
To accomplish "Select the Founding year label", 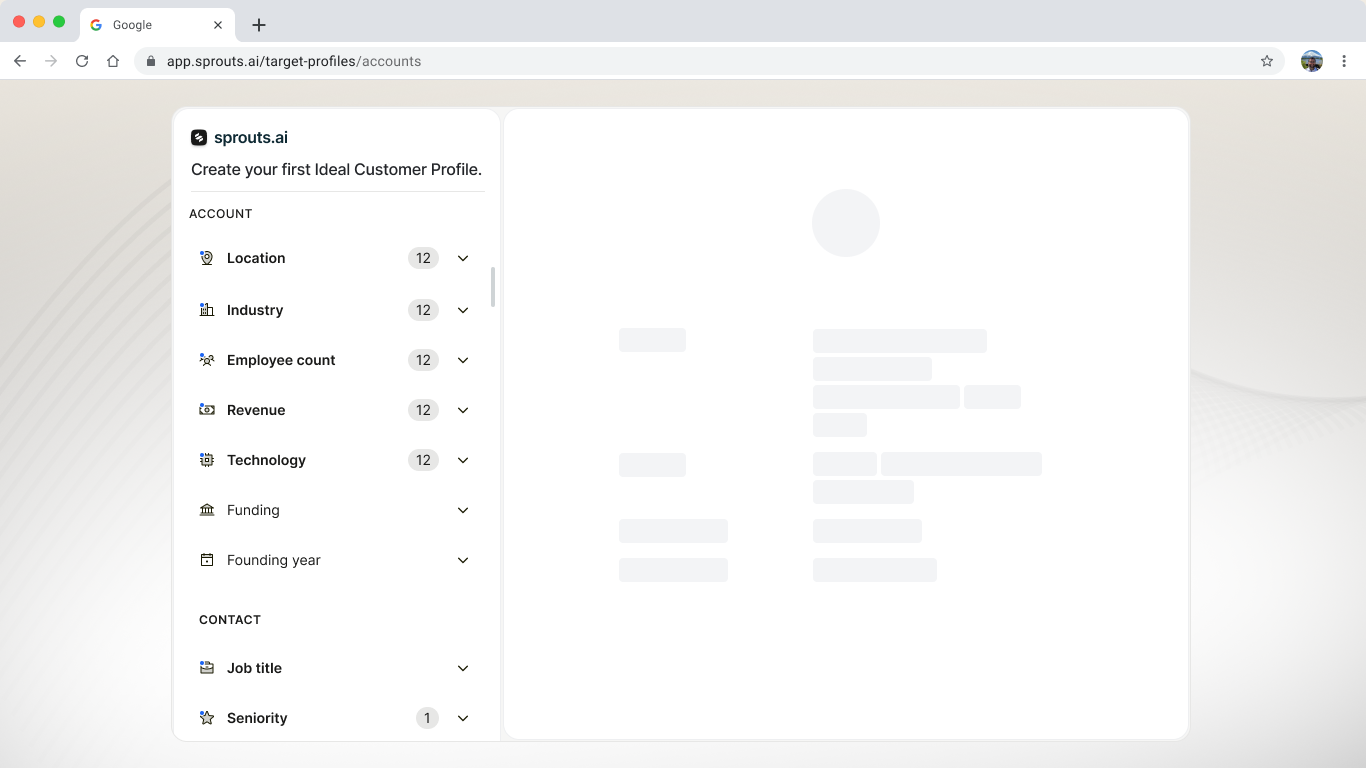I will [274, 560].
